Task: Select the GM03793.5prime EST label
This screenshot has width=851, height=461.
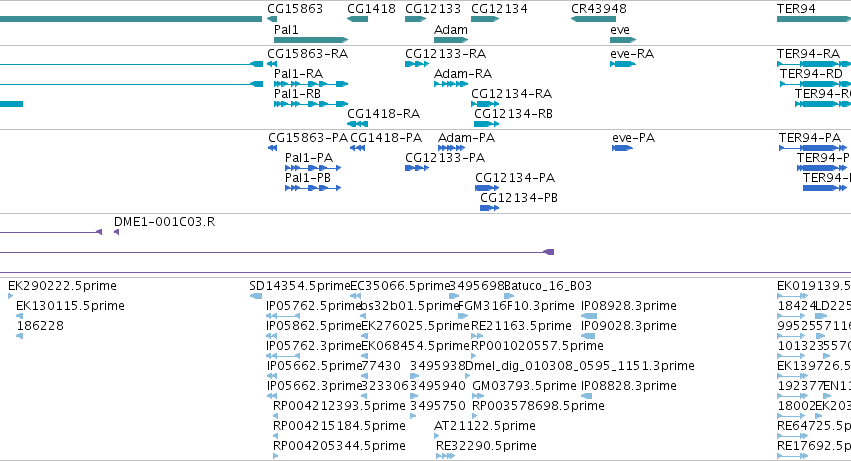Action: [x=524, y=387]
